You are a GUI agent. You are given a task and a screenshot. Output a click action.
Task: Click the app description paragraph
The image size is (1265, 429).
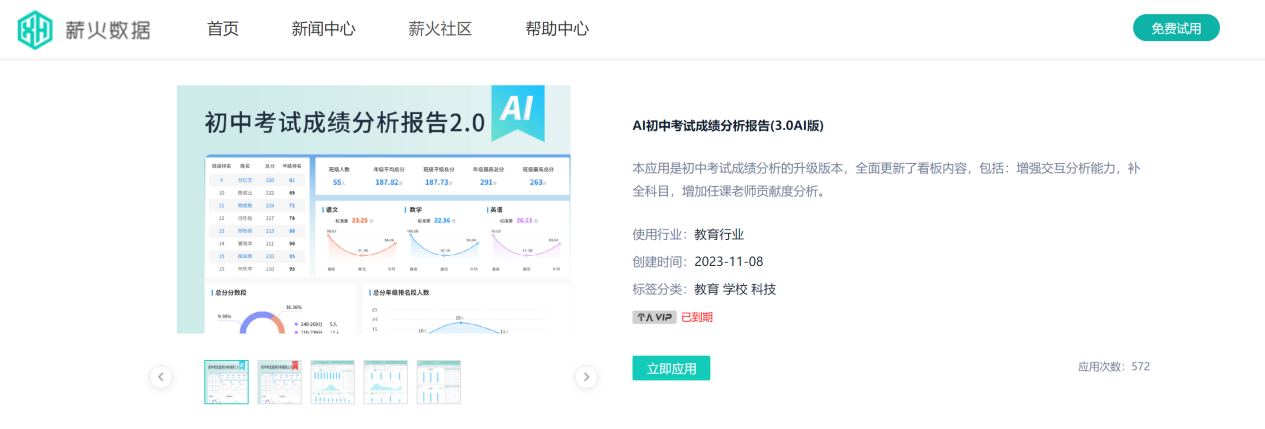tap(886, 179)
